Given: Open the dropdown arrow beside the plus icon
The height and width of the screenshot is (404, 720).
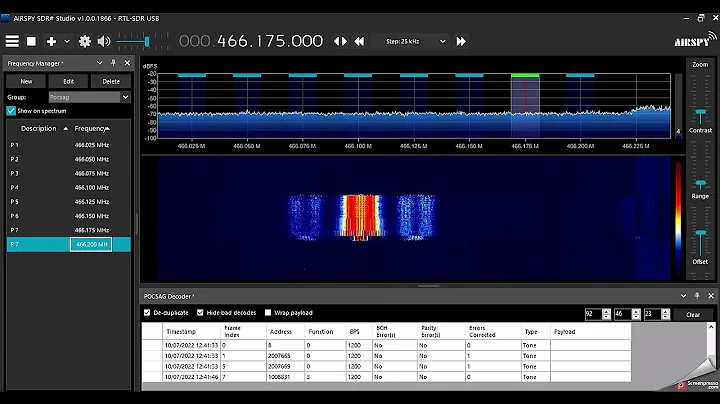Looking at the screenshot, I should coord(67,41).
